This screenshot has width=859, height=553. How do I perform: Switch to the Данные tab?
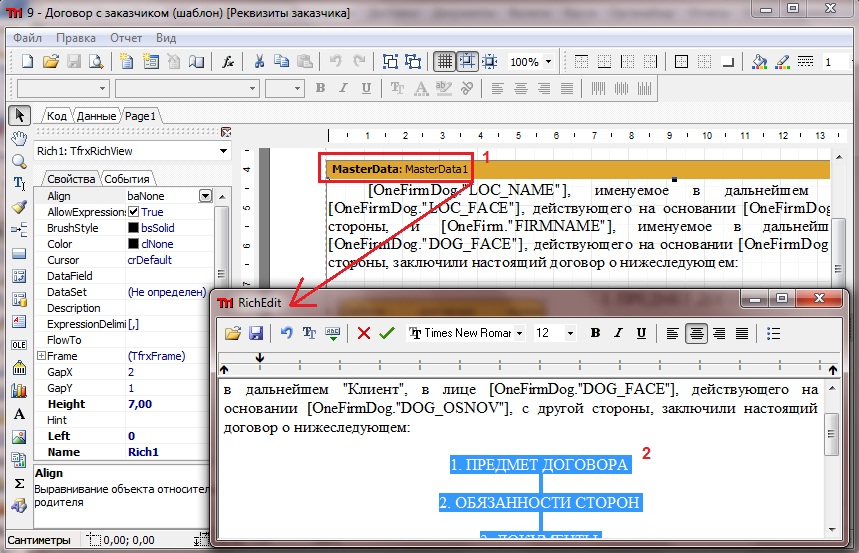click(x=96, y=116)
